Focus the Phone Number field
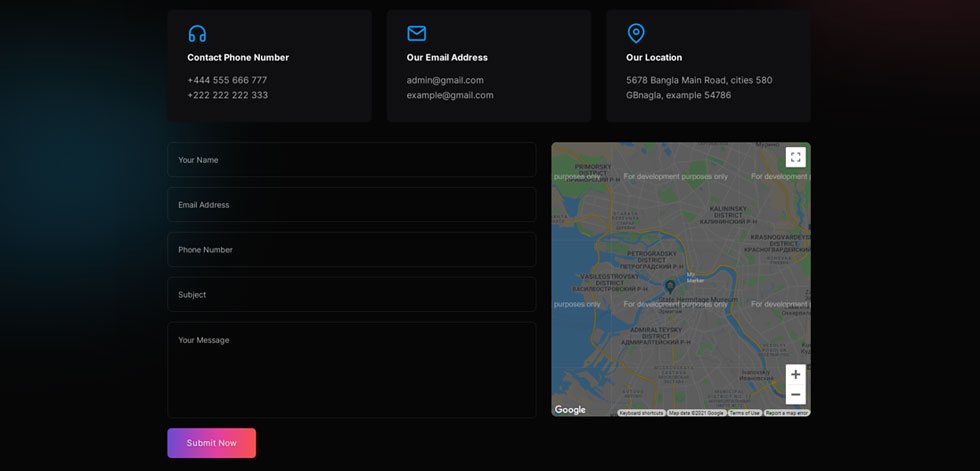The width and height of the screenshot is (980, 471). click(x=351, y=250)
